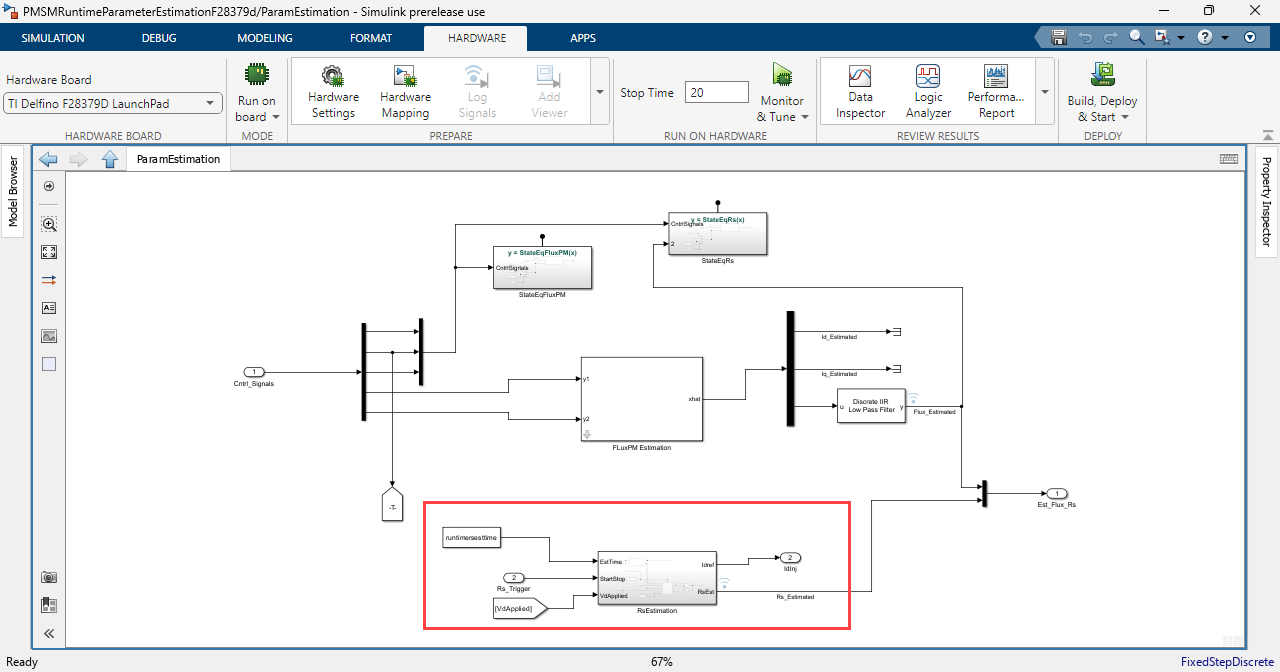Collapse the left palette with double chevron

[49, 633]
